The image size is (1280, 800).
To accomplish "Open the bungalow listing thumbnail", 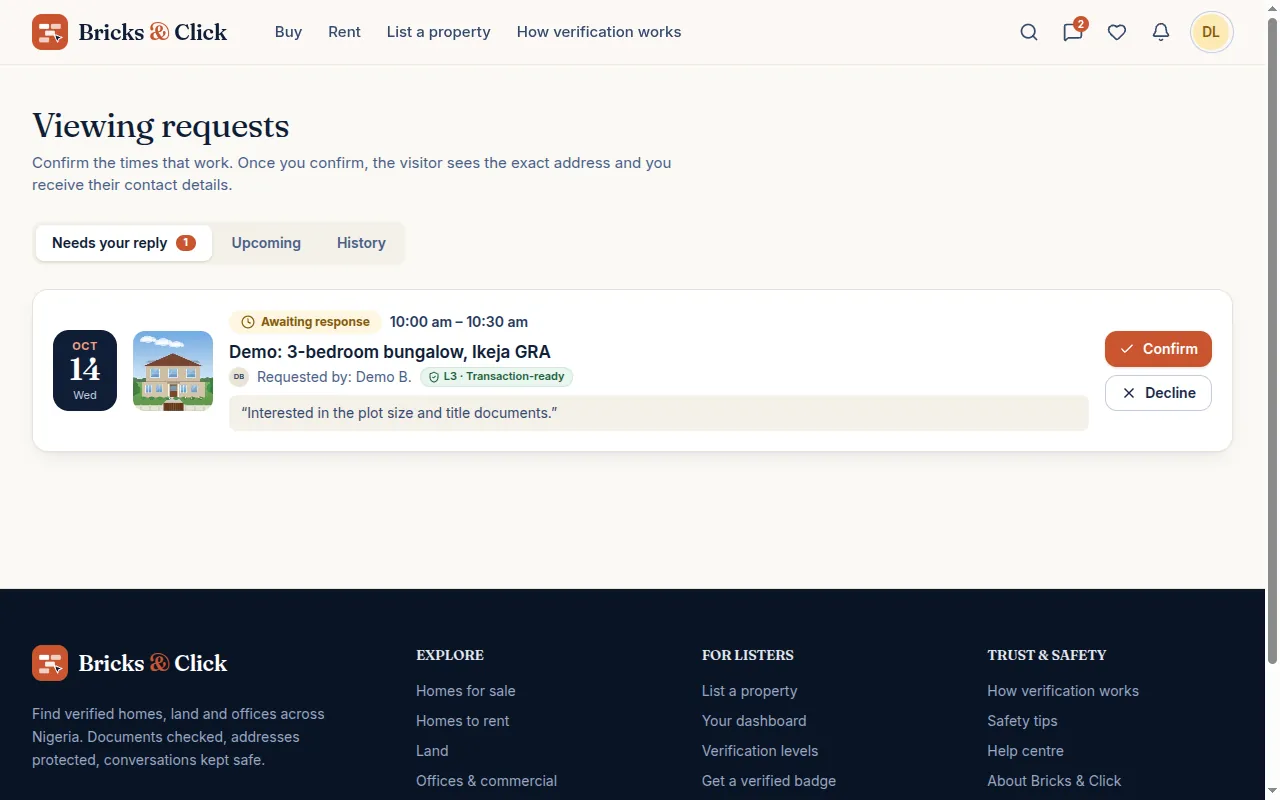I will click(x=173, y=371).
